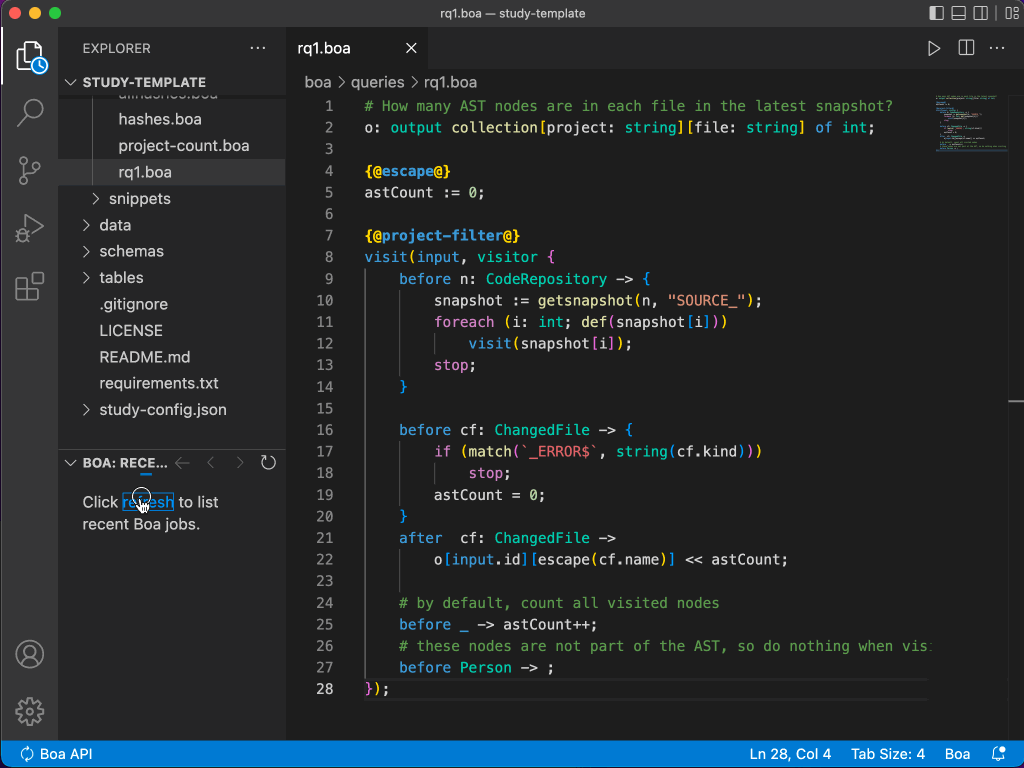1024x768 pixels.
Task: Open project-count.boa in the explorer
Action: [184, 146]
